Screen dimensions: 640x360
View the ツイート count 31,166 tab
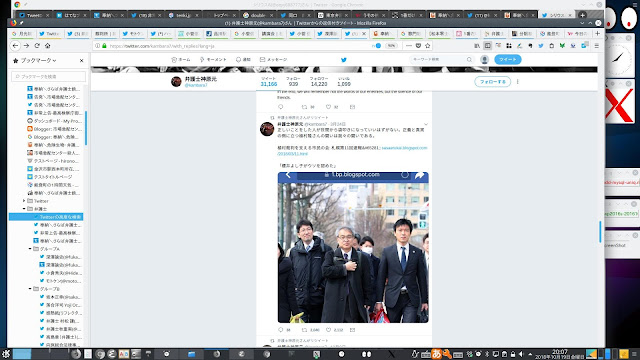(x=269, y=81)
